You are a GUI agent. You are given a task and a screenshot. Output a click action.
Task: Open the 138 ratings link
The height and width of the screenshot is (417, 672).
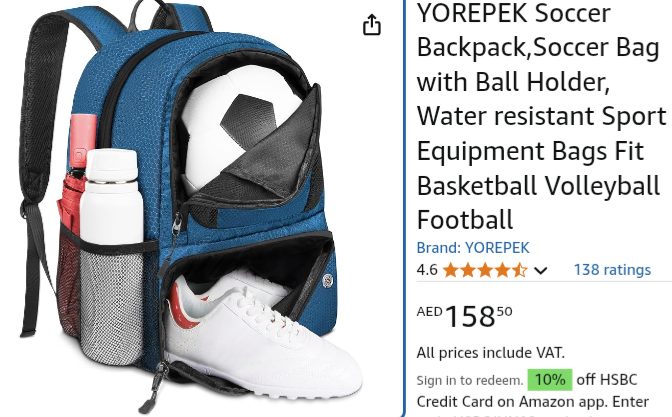pyautogui.click(x=612, y=270)
